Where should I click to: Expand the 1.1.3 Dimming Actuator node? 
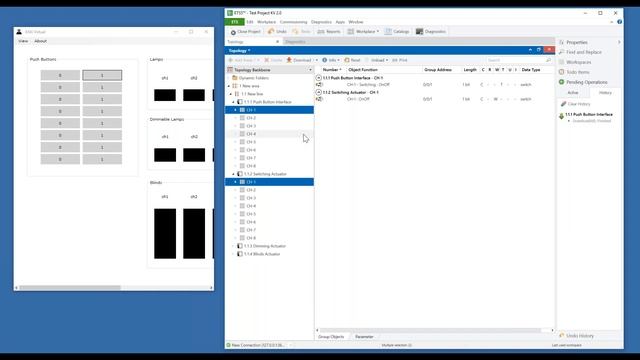[234, 246]
